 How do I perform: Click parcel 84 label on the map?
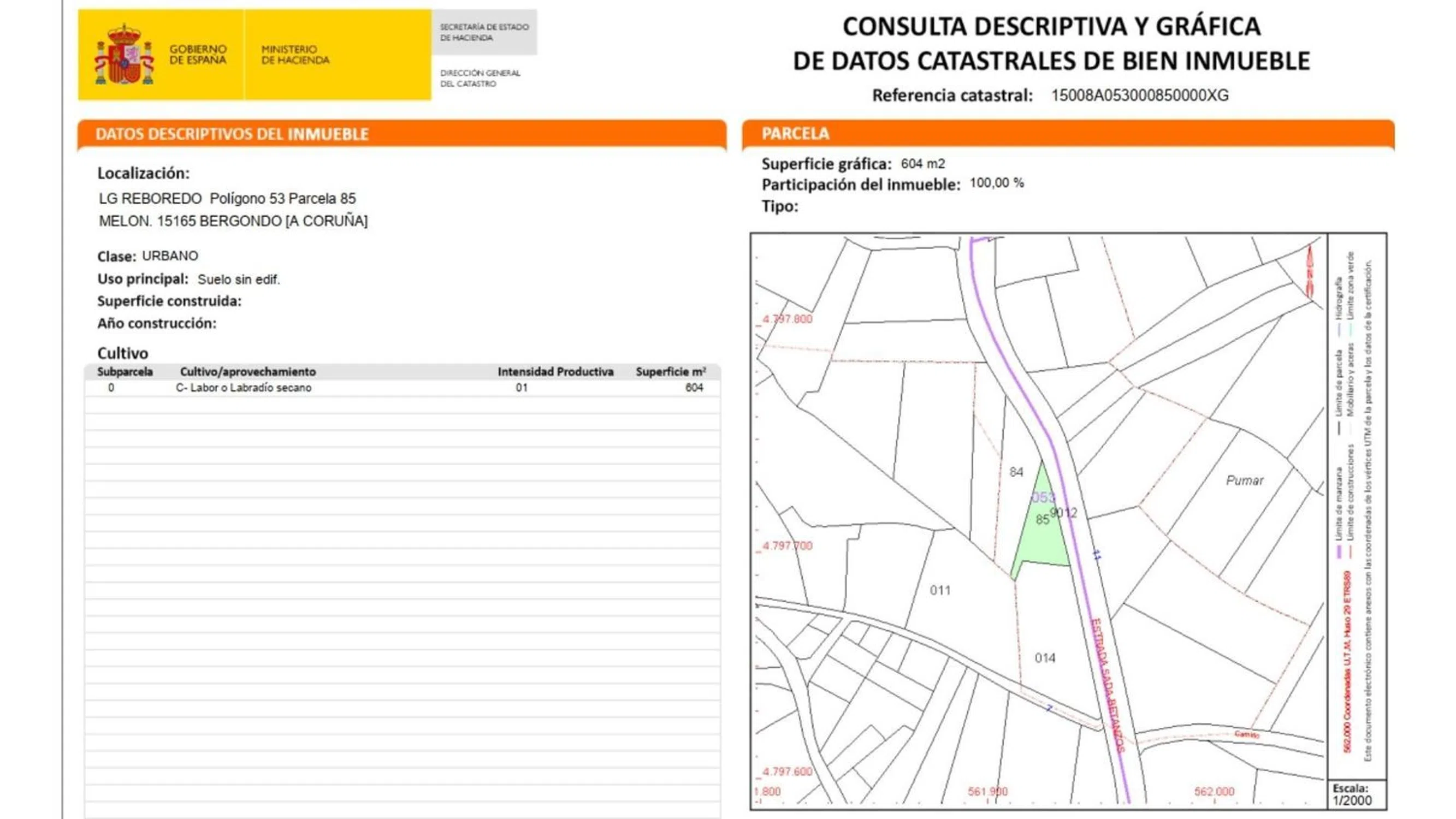[x=1016, y=472]
